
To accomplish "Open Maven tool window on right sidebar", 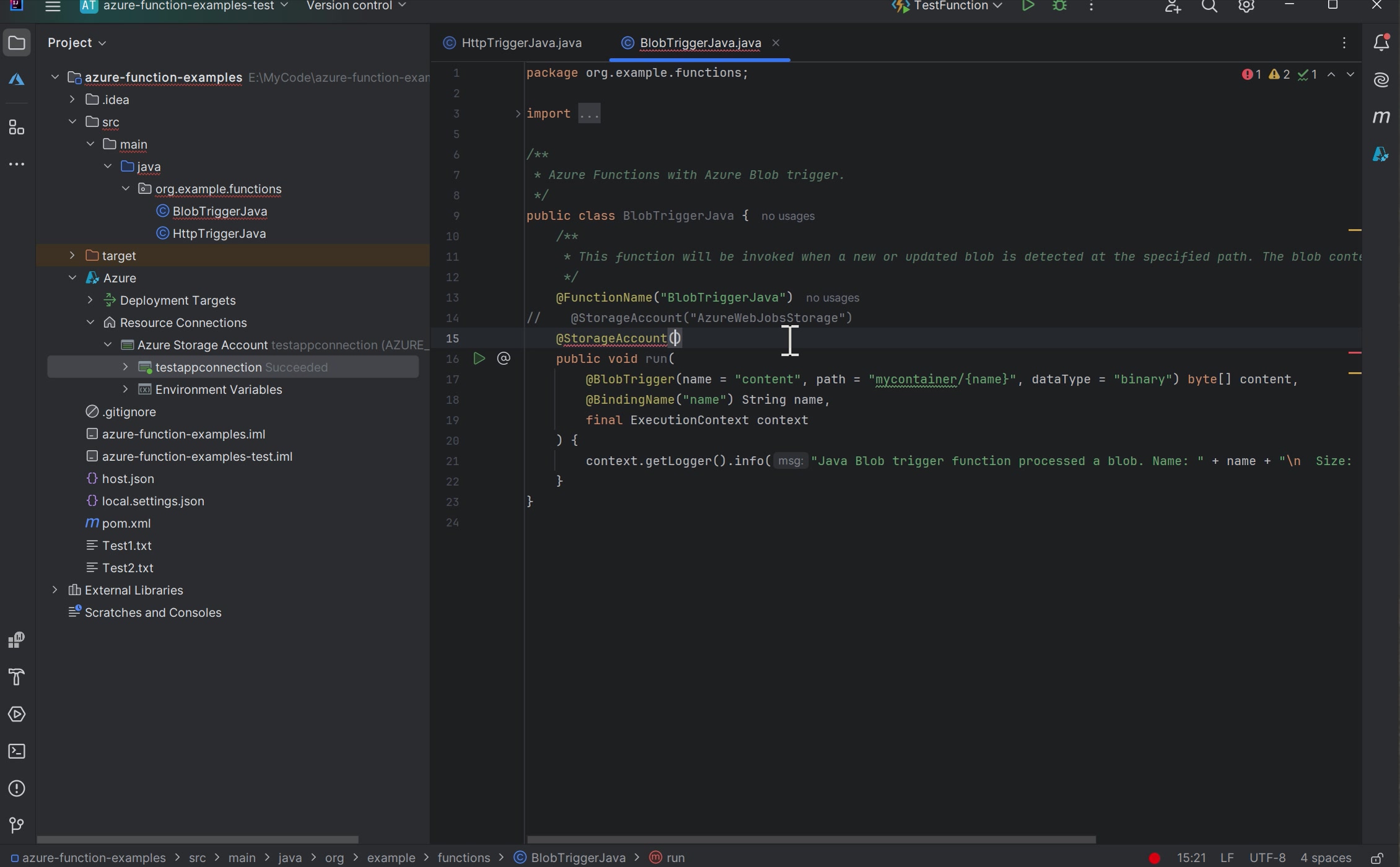I will (x=1381, y=117).
